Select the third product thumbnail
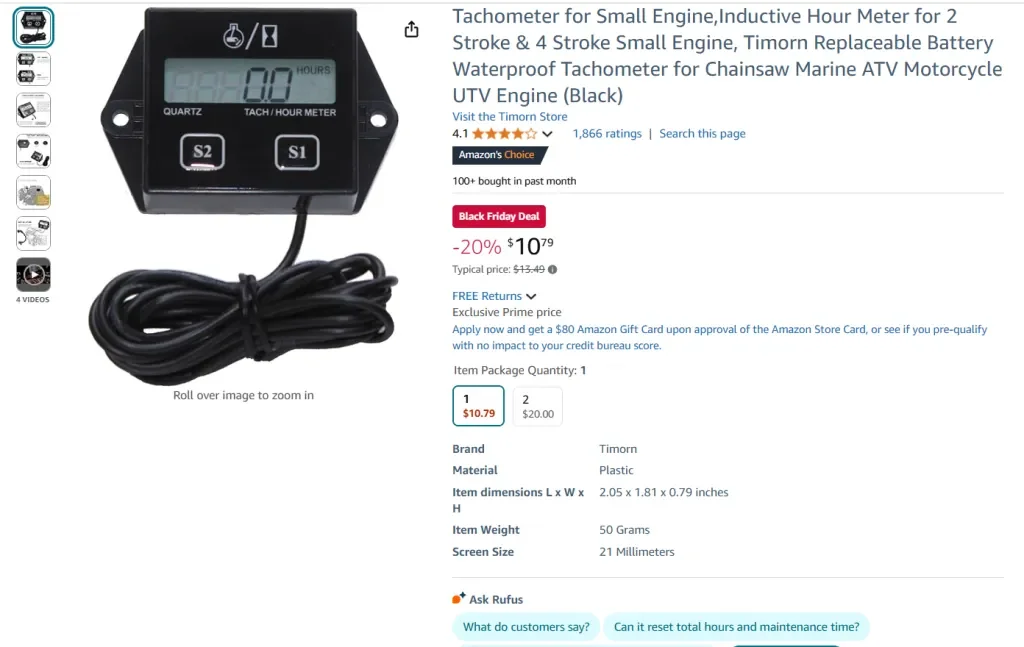The image size is (1024, 647). pyautogui.click(x=33, y=110)
